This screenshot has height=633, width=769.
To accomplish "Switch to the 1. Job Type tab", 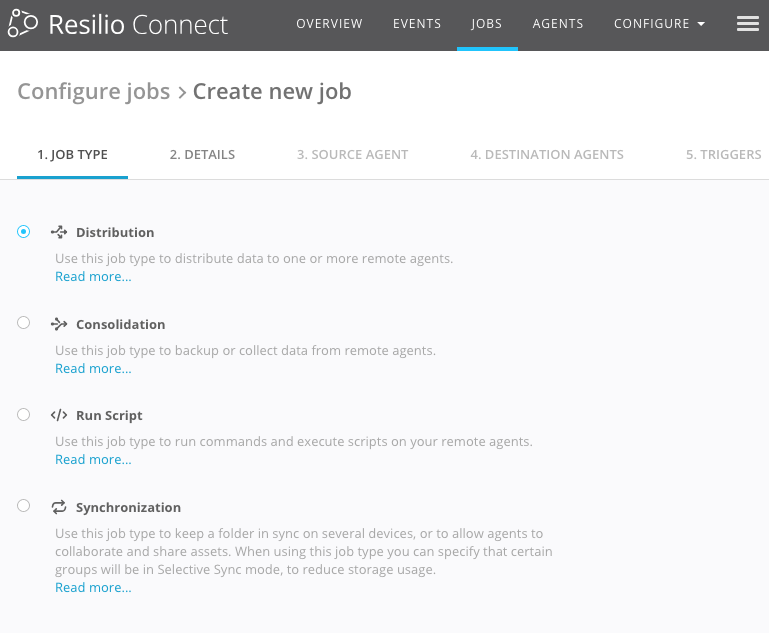I will (72, 155).
